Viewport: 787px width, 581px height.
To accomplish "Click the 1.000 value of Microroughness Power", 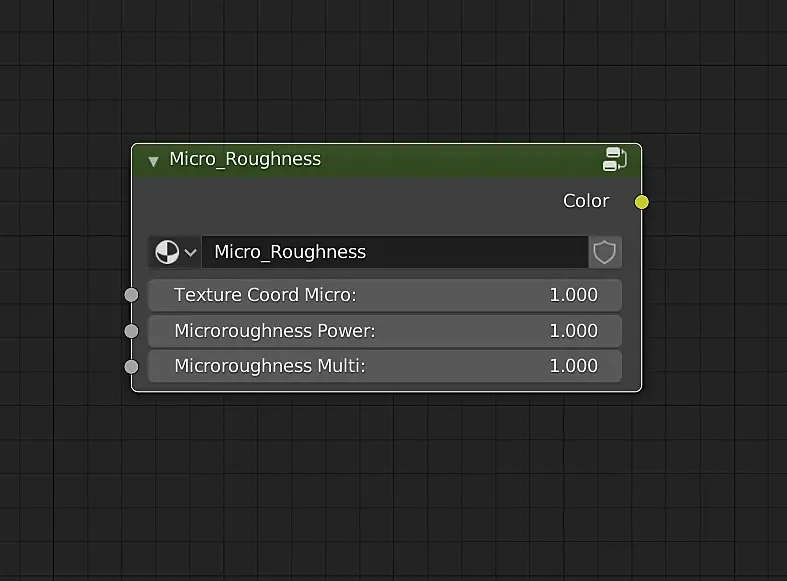I will tap(573, 331).
